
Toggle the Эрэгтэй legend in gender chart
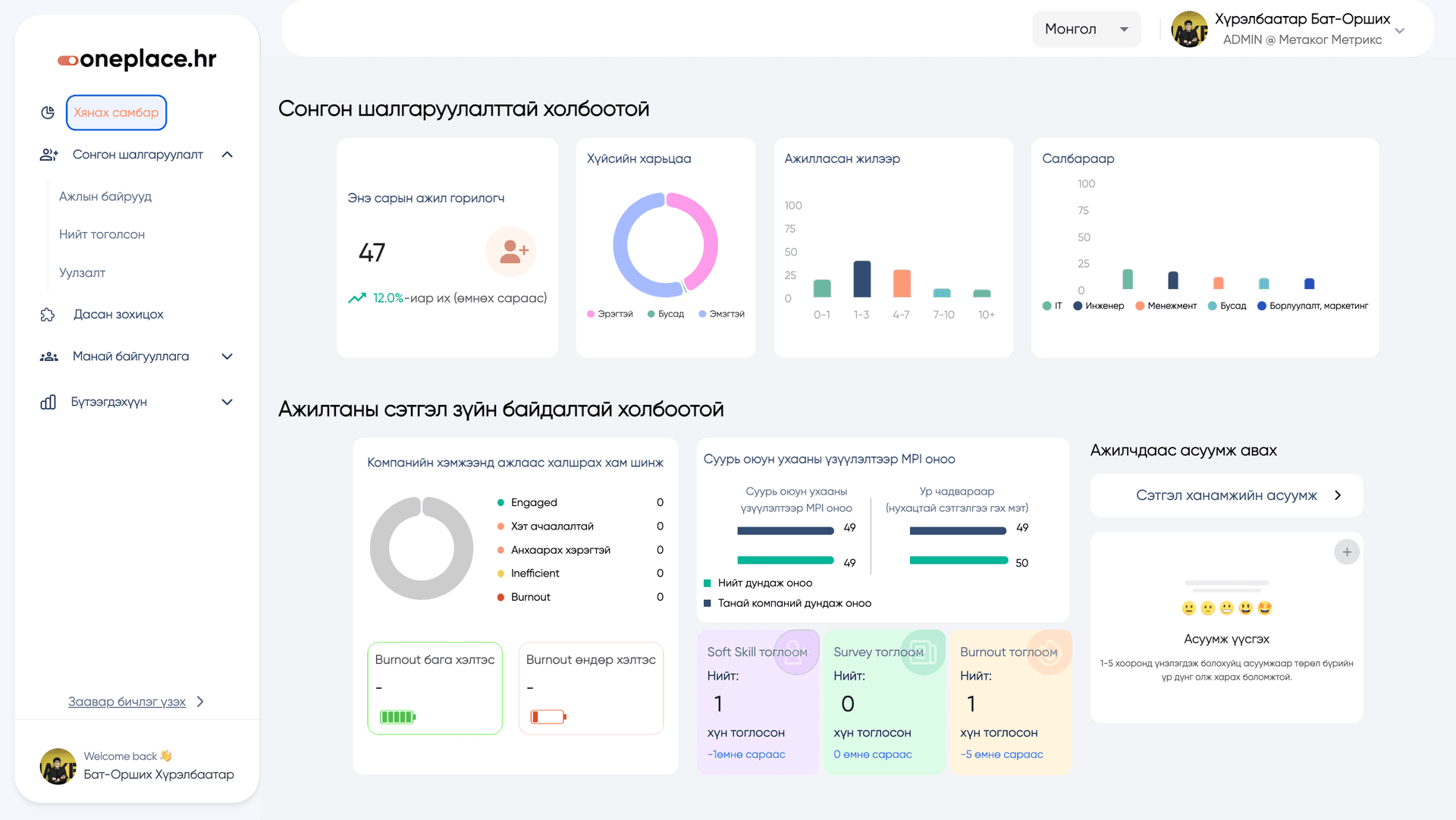[610, 314]
